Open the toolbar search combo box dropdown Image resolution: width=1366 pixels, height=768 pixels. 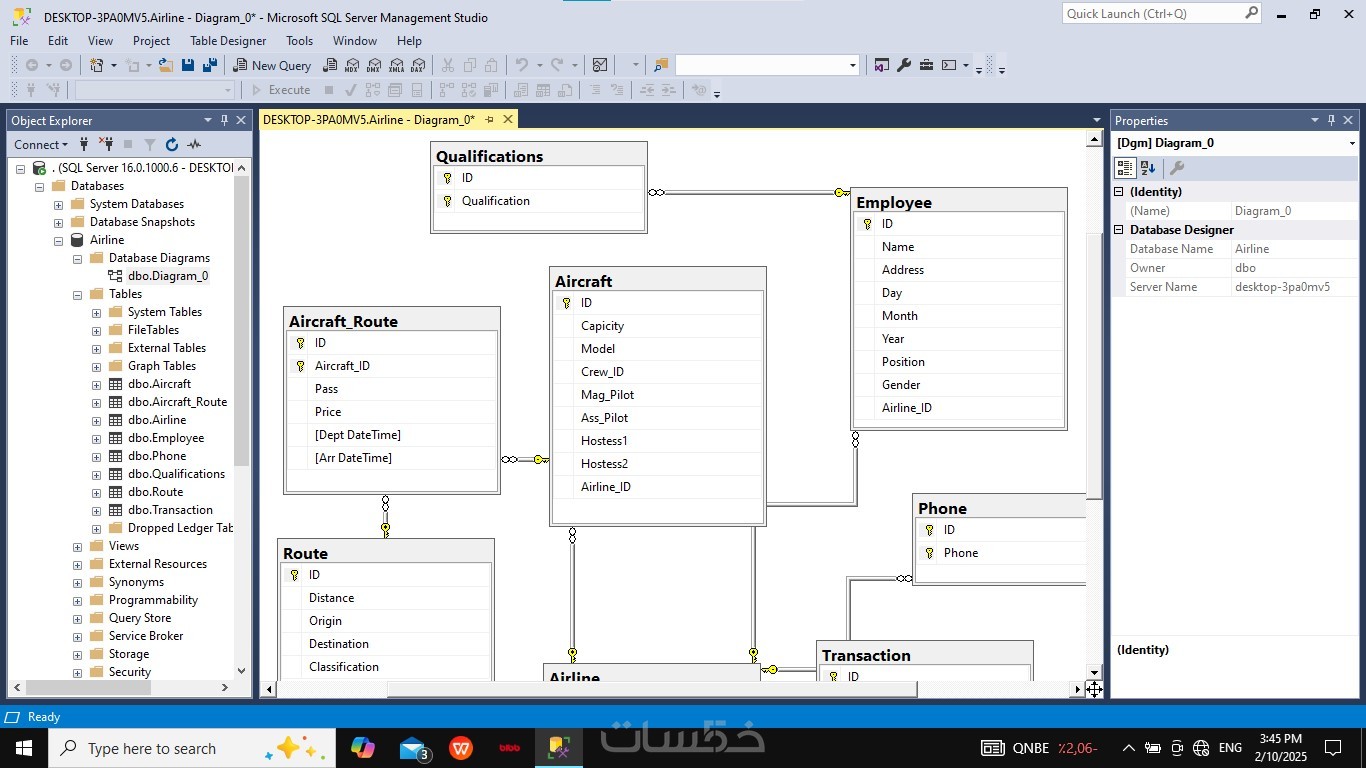coord(852,65)
